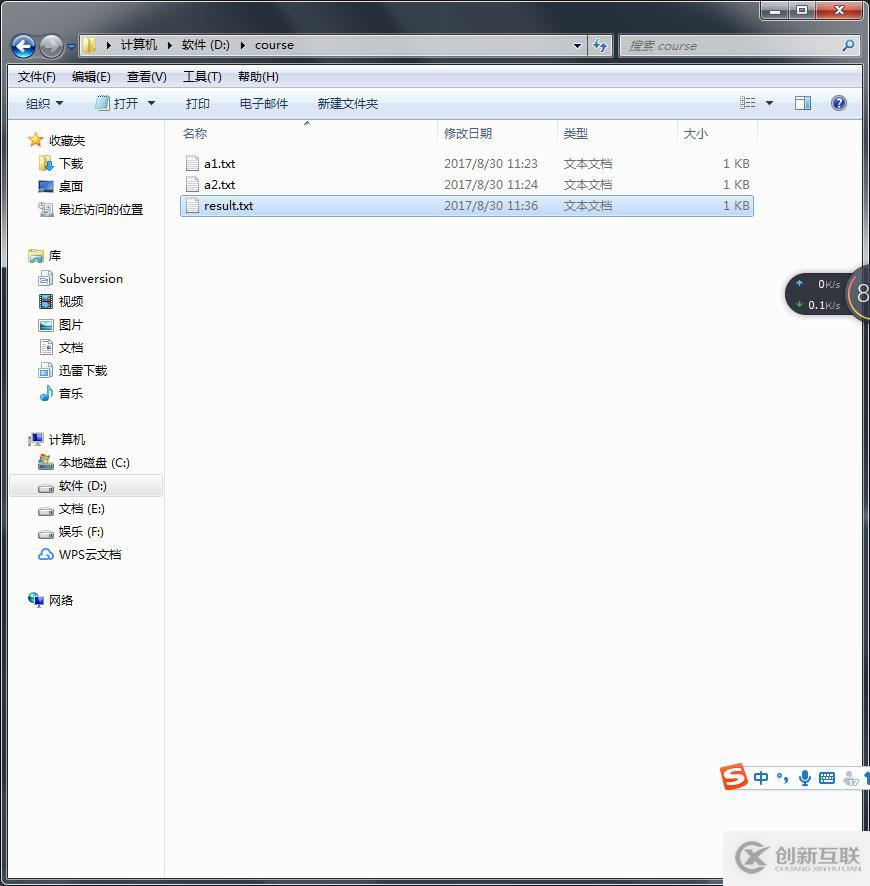
Task: Sort by the 类型 column header
Action: [x=576, y=134]
